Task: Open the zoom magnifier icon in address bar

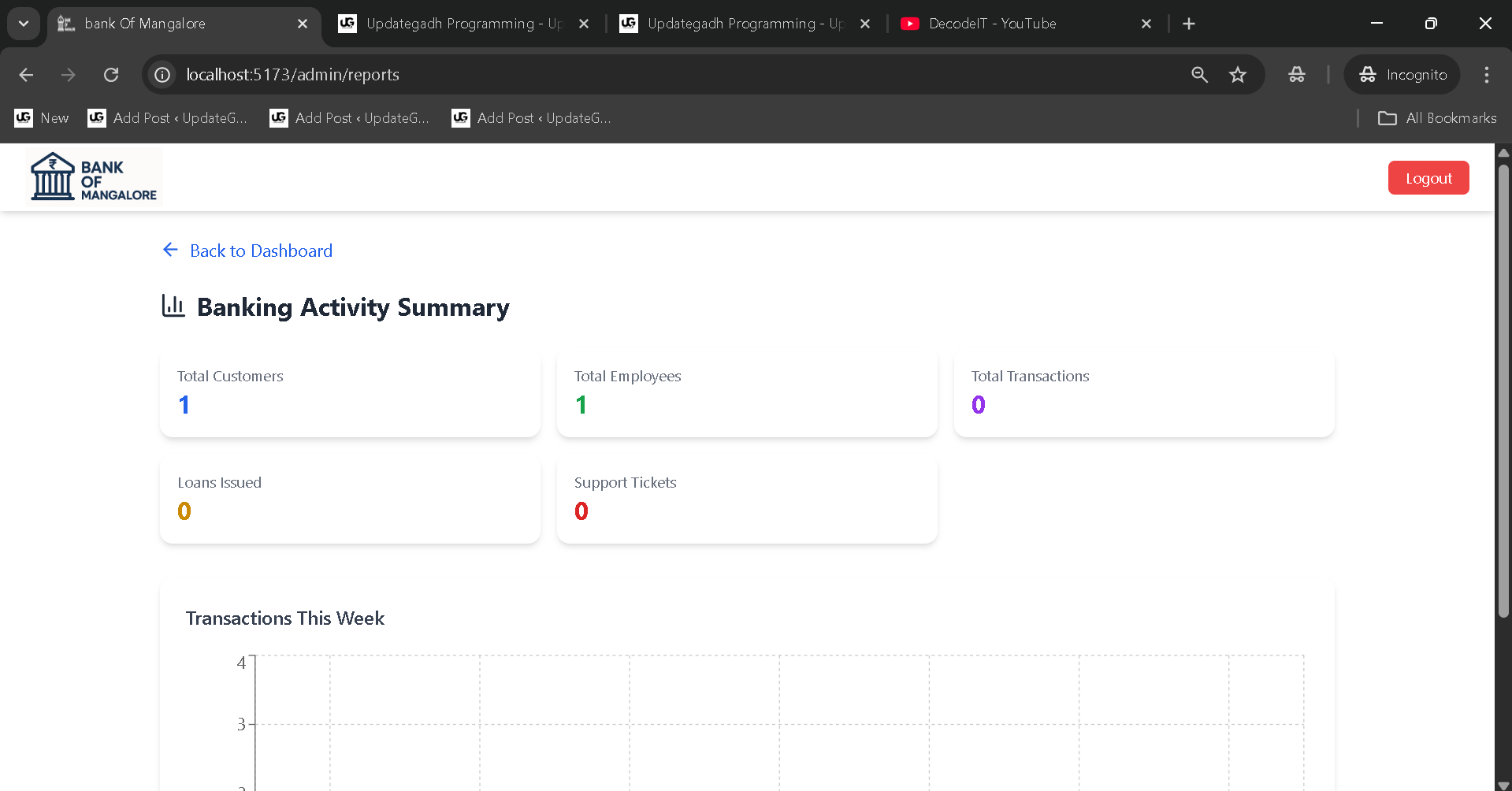Action: click(1199, 75)
